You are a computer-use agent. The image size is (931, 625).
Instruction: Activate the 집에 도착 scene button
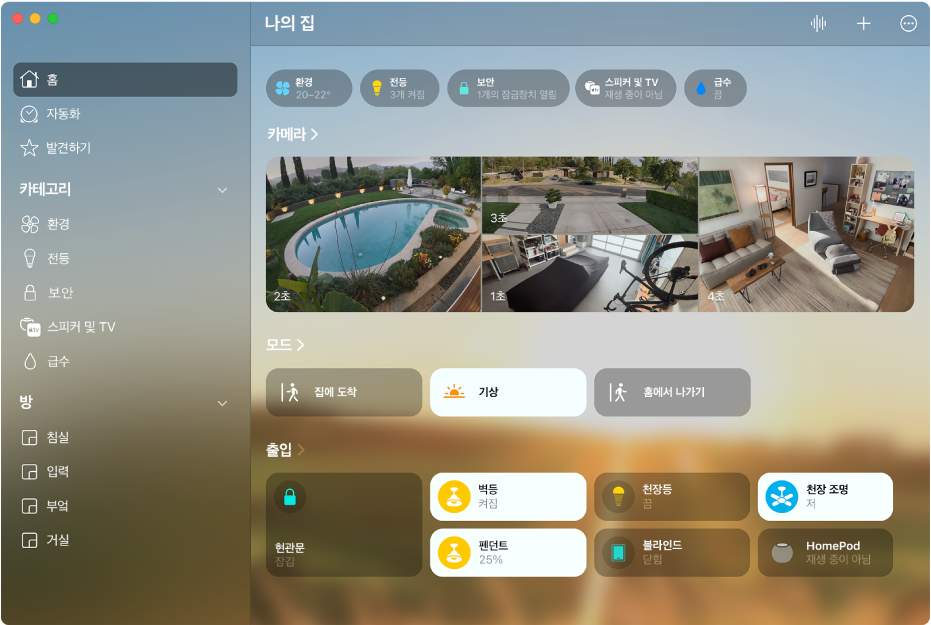tap(344, 392)
